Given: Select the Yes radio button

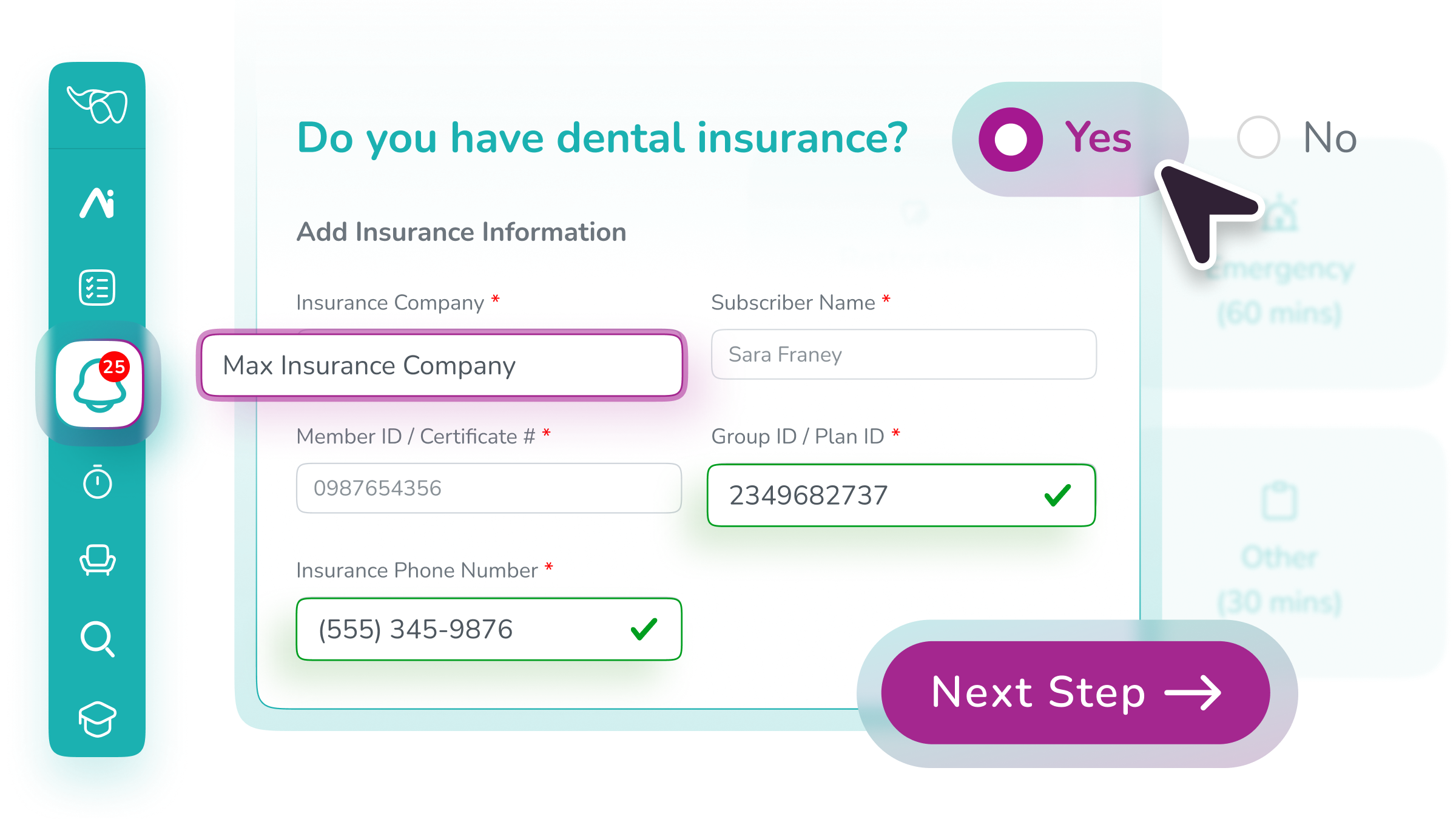Looking at the screenshot, I should pos(1010,140).
